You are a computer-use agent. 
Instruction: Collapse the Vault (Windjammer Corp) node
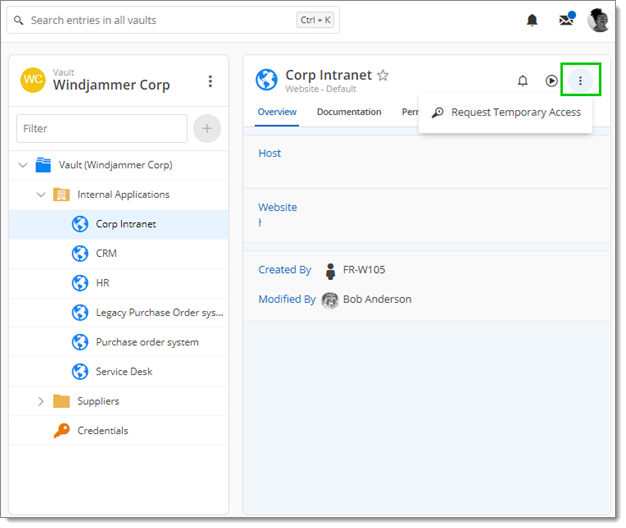[x=23, y=165]
